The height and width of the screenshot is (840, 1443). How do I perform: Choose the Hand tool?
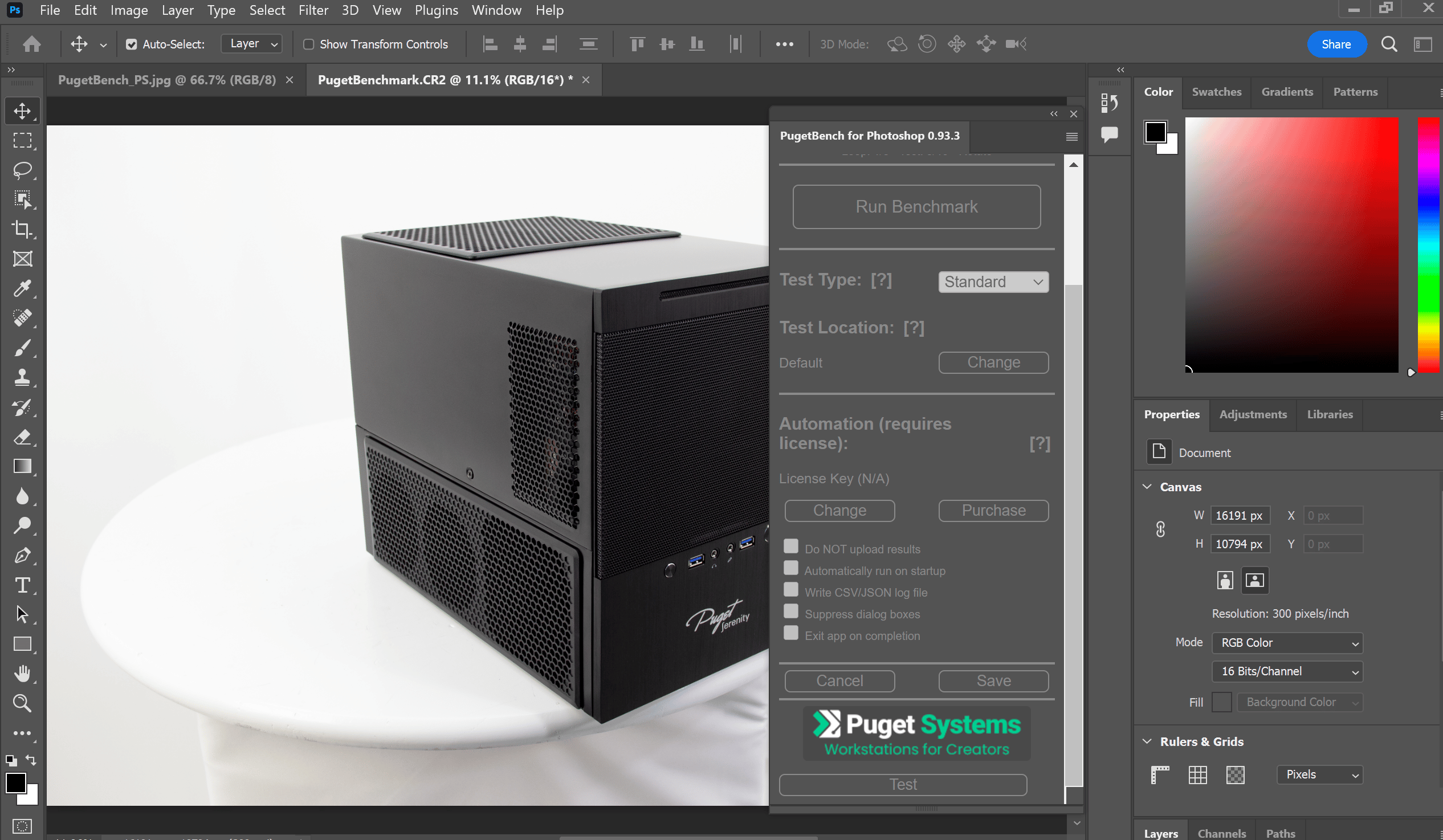click(22, 674)
